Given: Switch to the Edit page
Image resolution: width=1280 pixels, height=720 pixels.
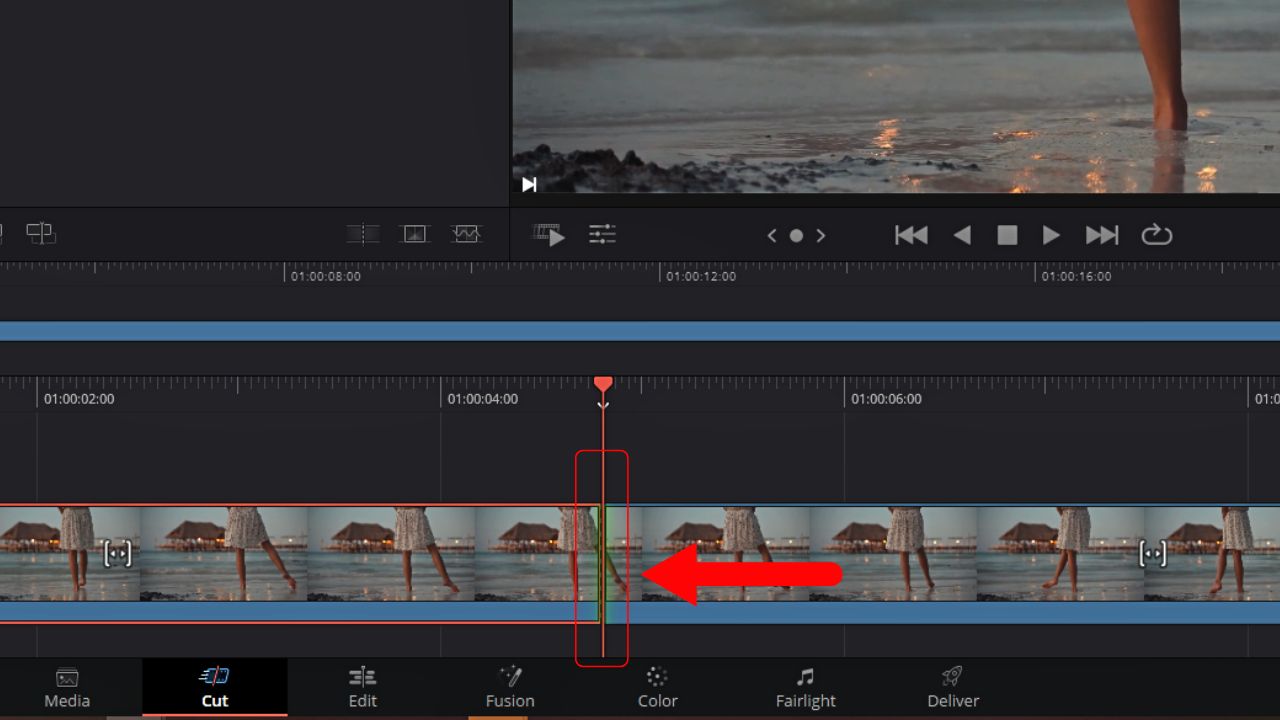Looking at the screenshot, I should (362, 686).
